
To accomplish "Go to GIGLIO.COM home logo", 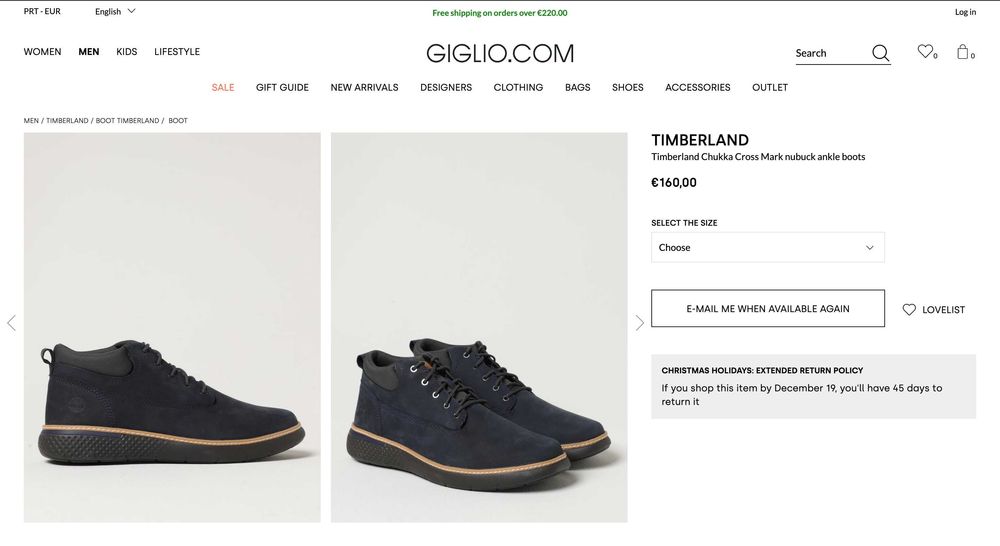I will click(500, 53).
